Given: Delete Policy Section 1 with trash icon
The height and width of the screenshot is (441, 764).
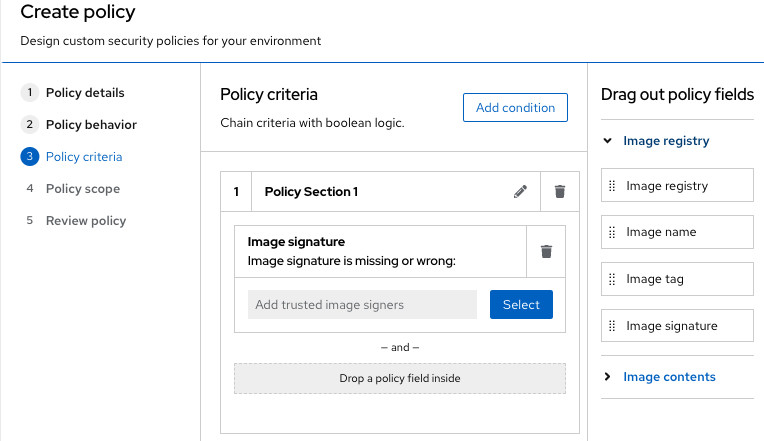Looking at the screenshot, I should pos(560,192).
